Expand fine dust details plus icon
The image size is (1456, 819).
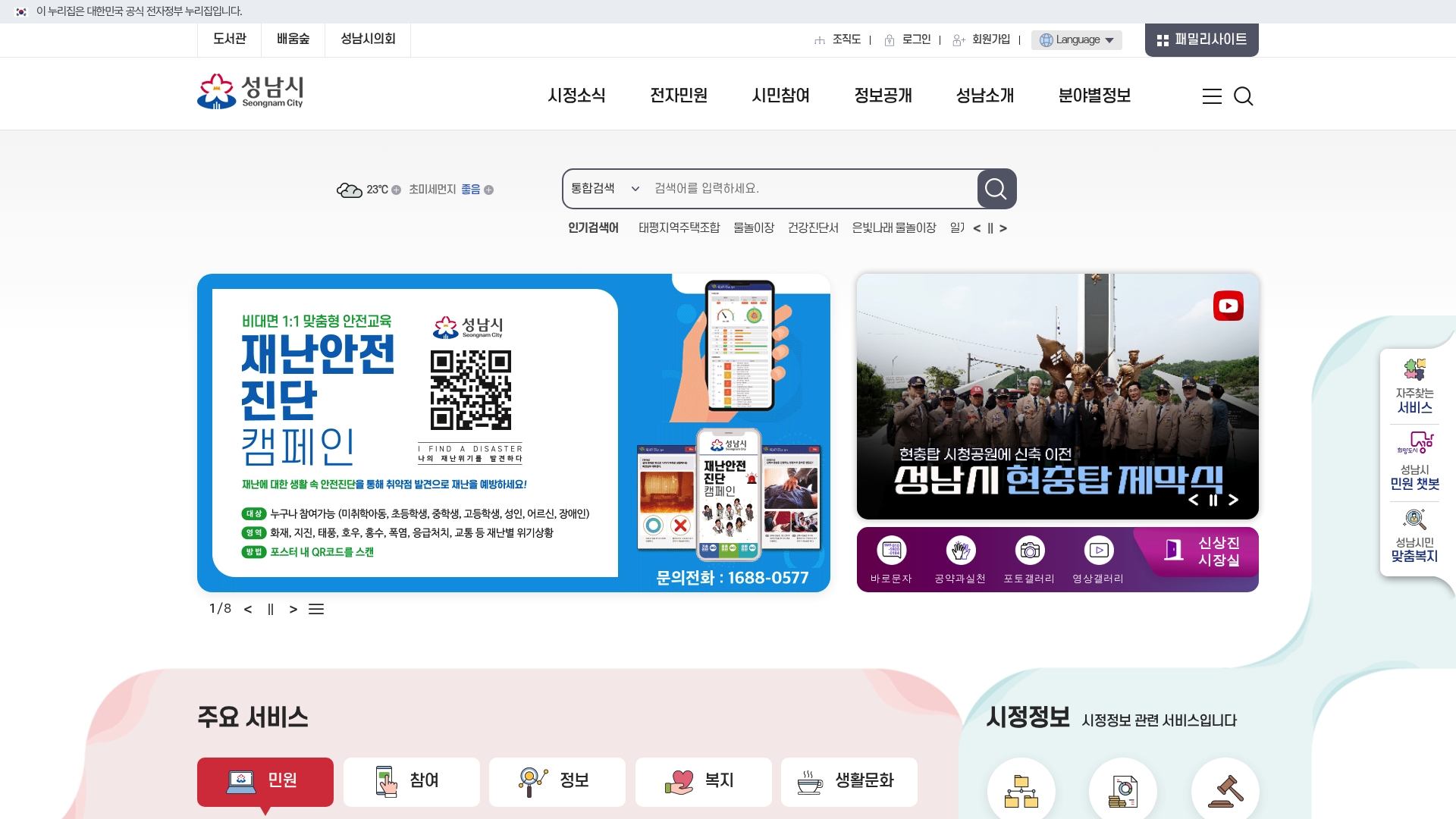coord(489,190)
